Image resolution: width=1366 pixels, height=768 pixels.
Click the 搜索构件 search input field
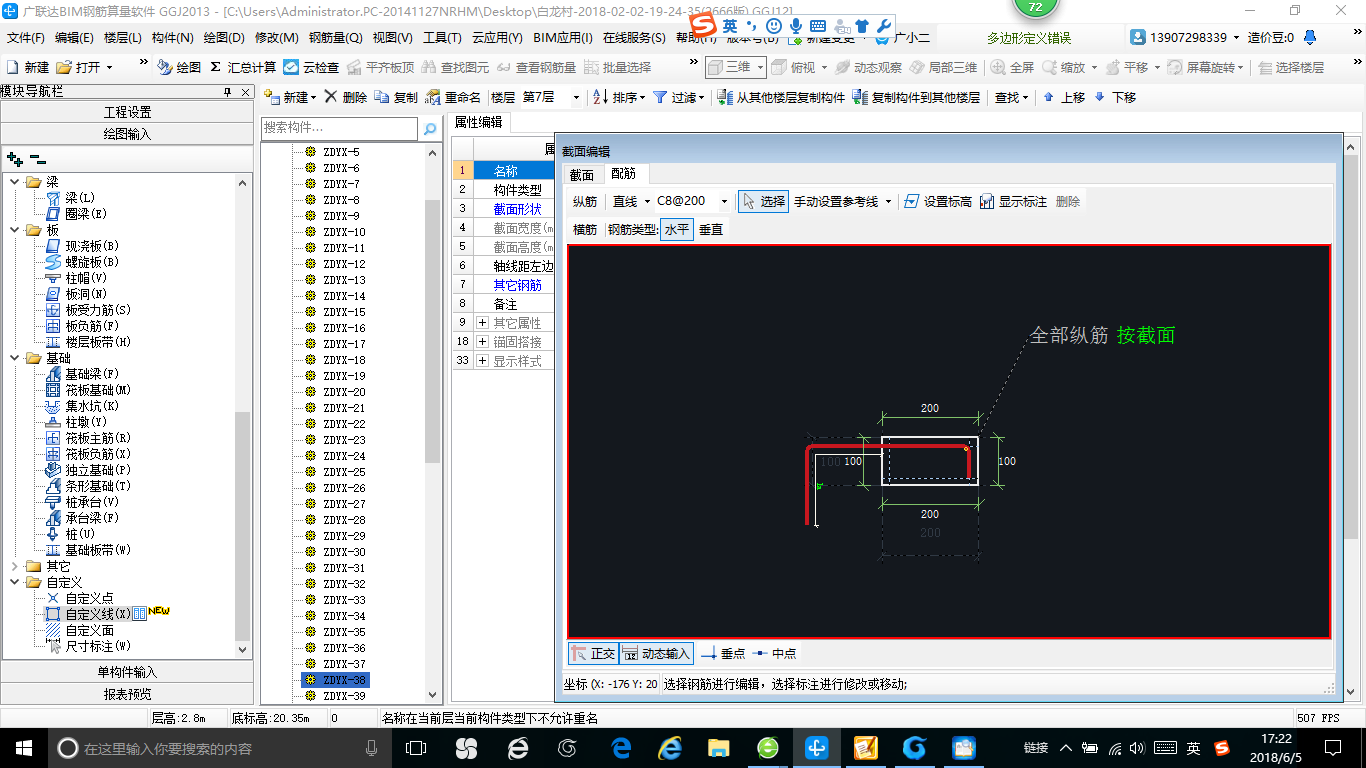(x=340, y=129)
